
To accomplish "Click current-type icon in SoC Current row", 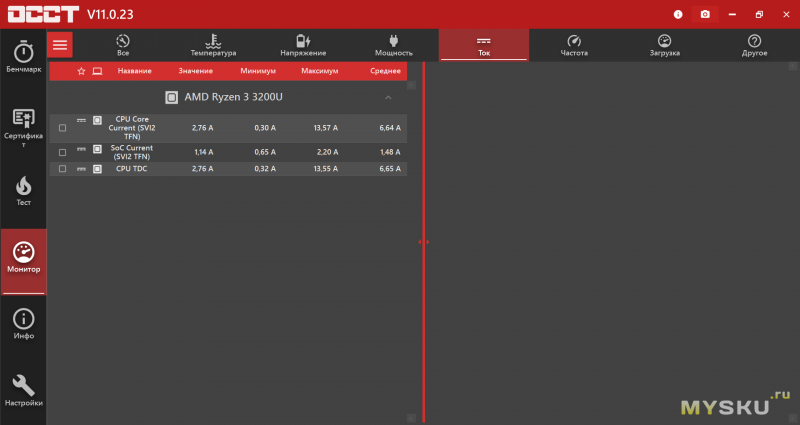I will pyautogui.click(x=81, y=149).
